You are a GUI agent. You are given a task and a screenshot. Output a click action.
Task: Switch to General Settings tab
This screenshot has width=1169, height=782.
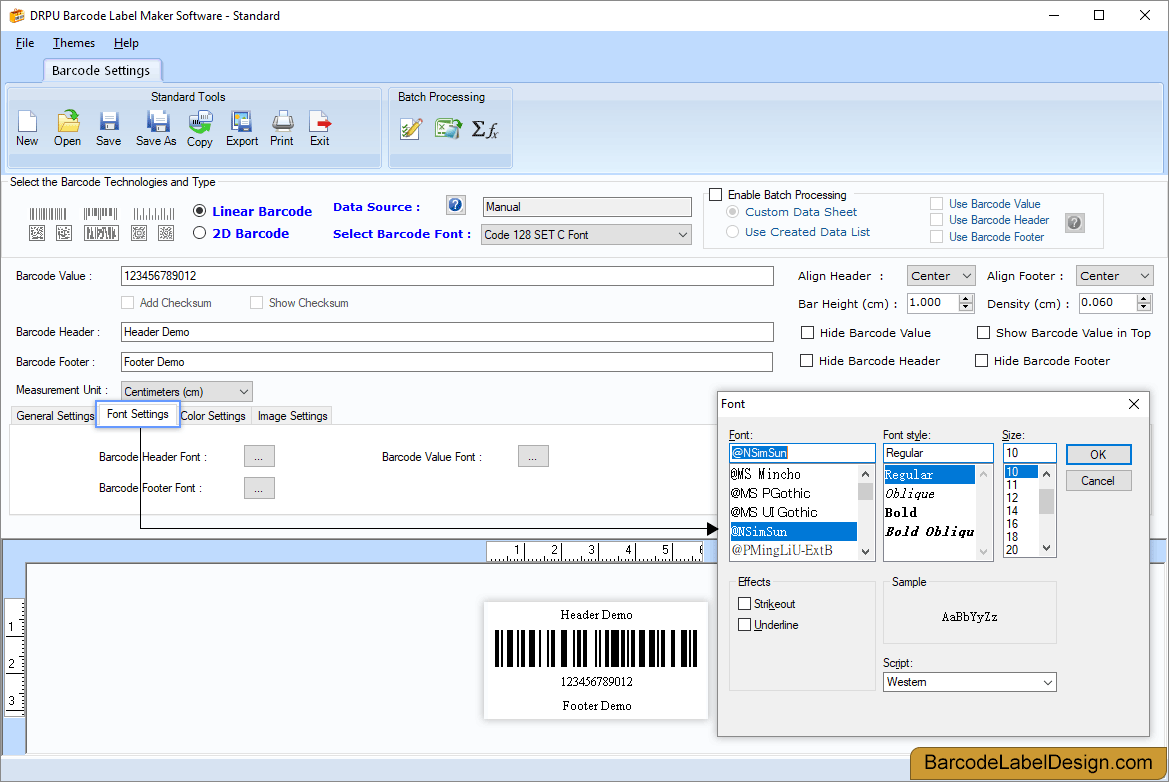55,416
